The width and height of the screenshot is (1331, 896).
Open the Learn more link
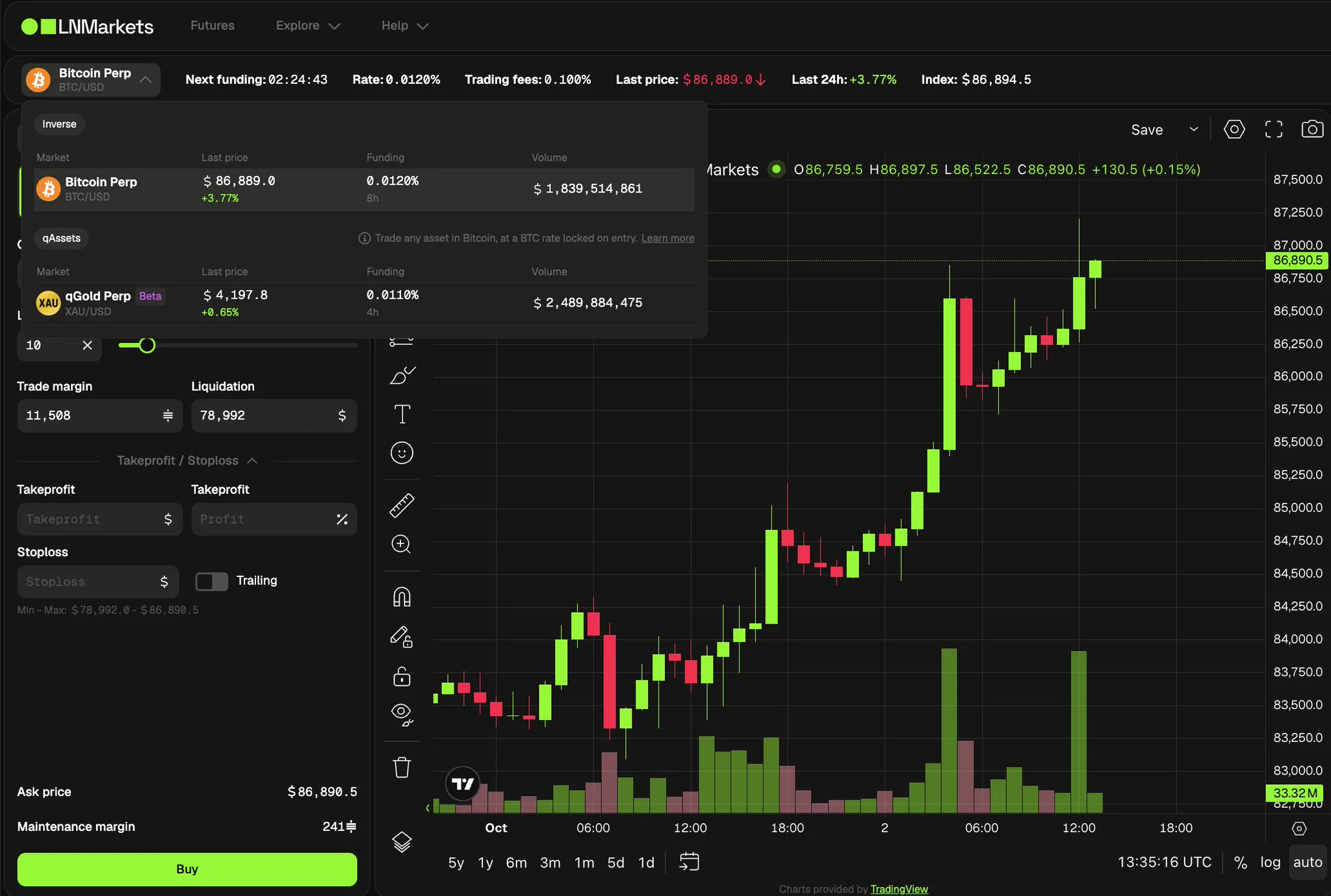tap(667, 238)
